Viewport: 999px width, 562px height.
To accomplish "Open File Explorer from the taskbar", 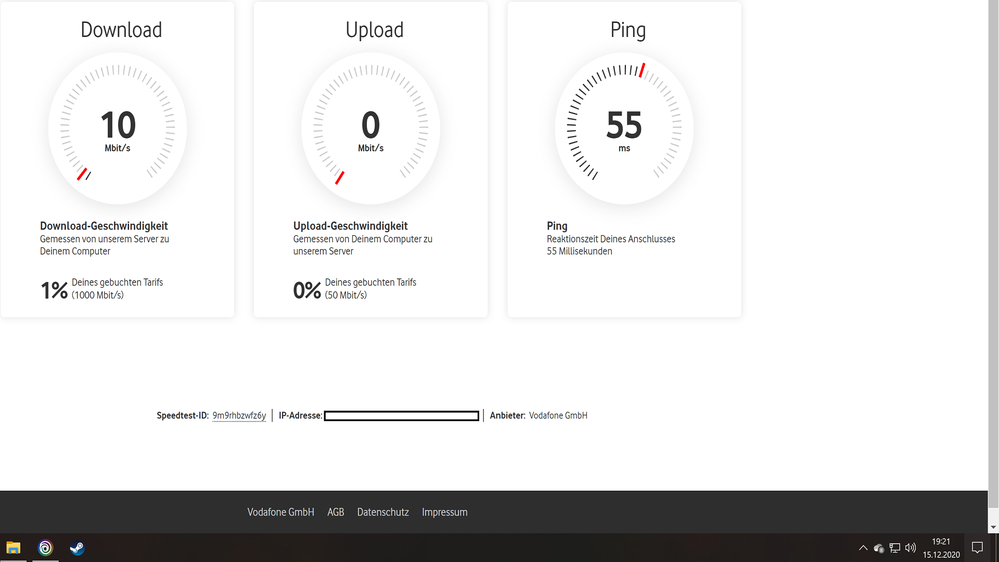I will coord(13,548).
